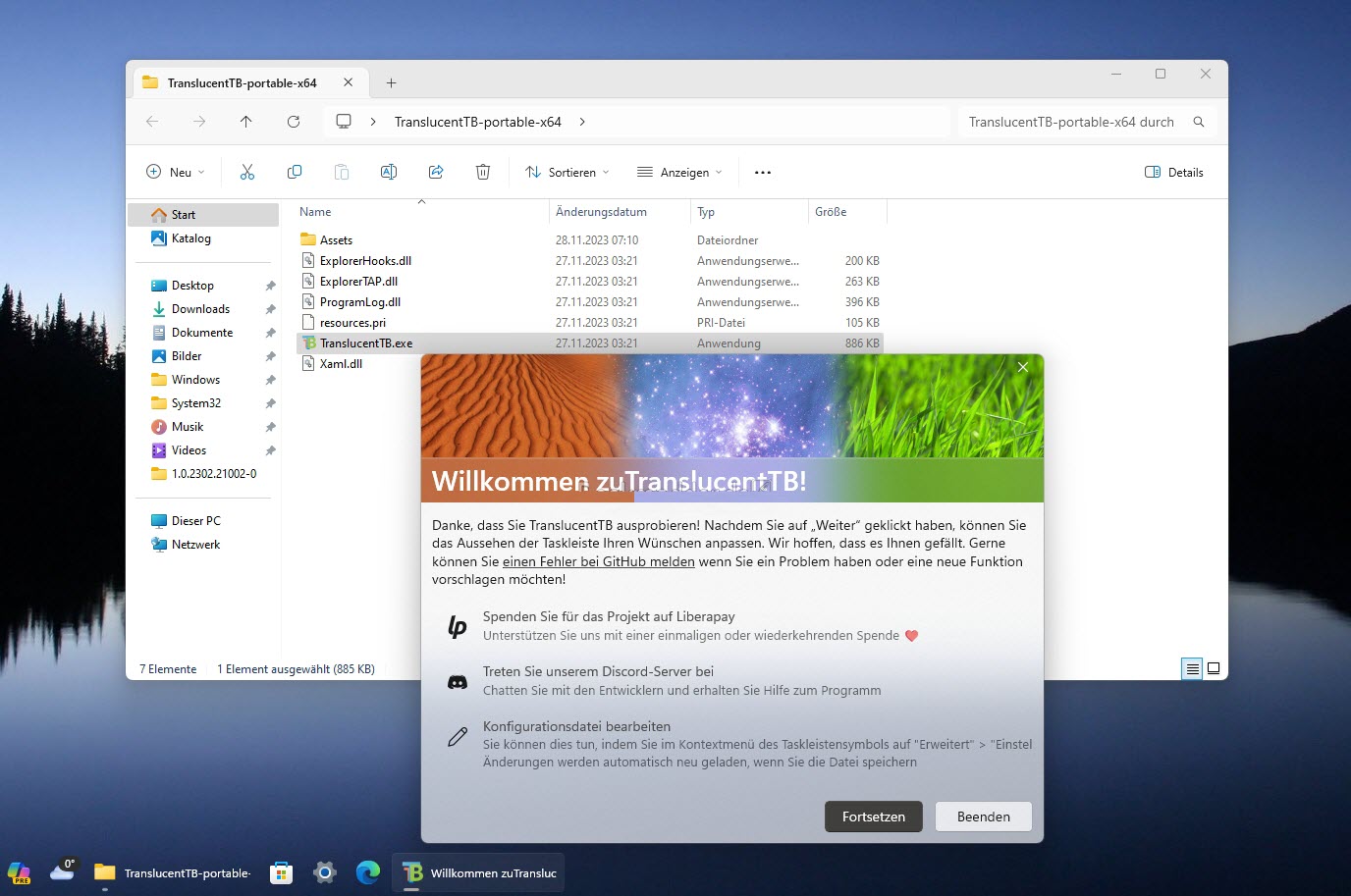Add a new Explorer tab with plus
The image size is (1351, 896).
coord(391,83)
